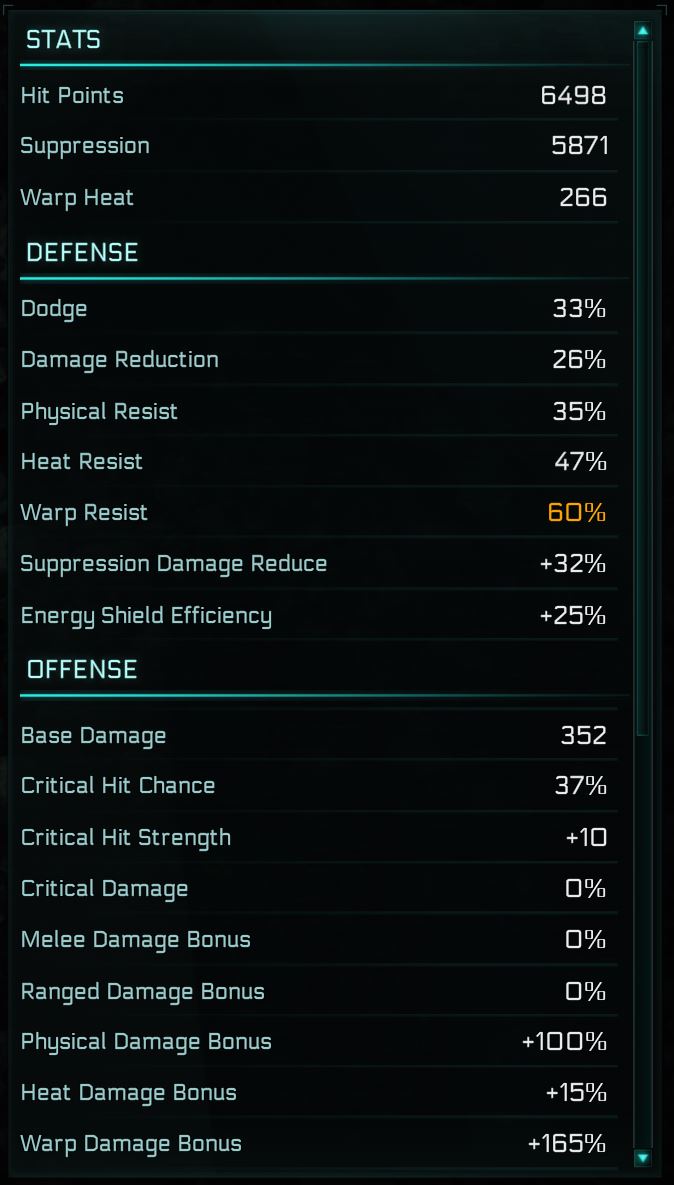Click the scroll down arrow icon
Screen dimensions: 674x1185
click(643, 1158)
